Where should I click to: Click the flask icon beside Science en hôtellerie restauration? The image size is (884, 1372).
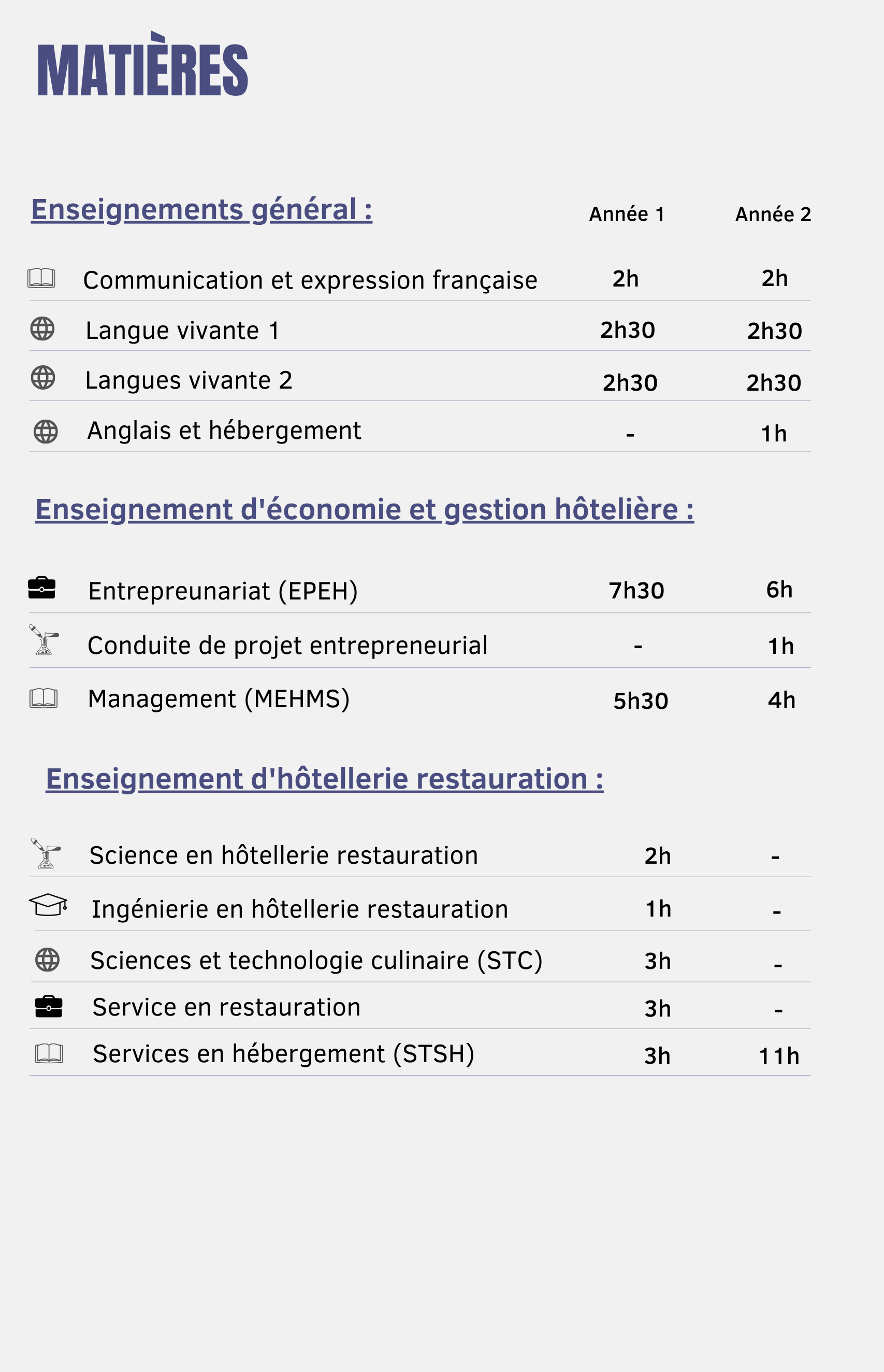(x=46, y=853)
